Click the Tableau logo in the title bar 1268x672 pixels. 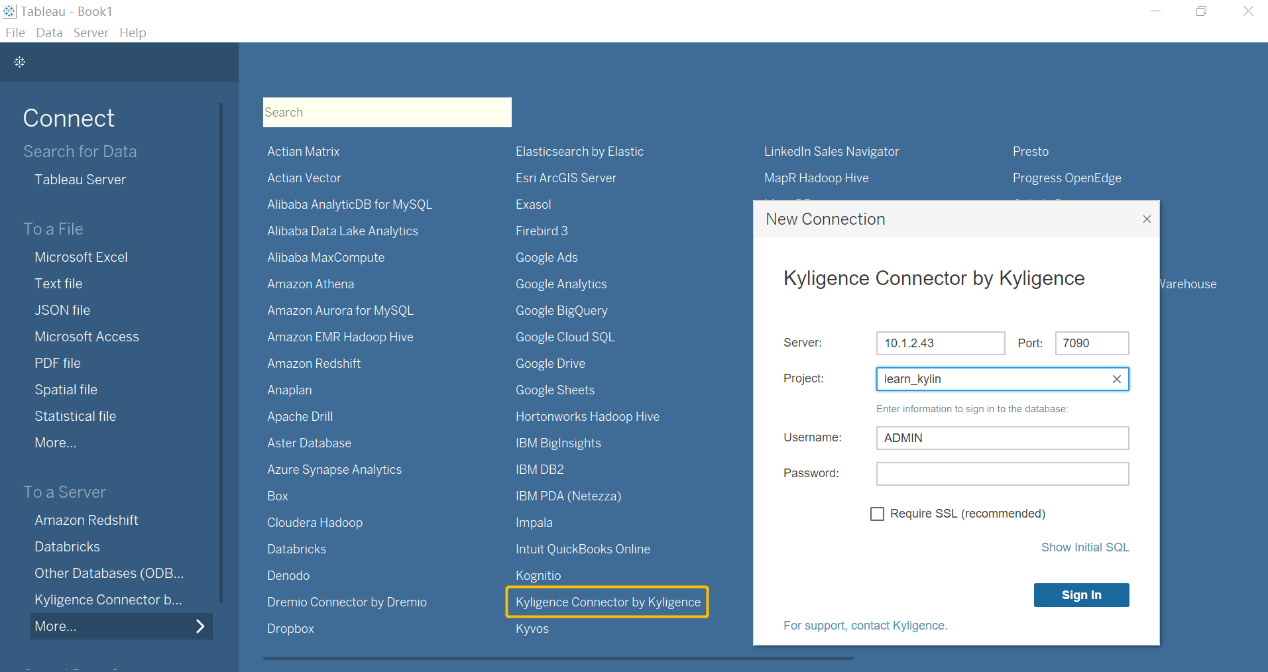10,11
